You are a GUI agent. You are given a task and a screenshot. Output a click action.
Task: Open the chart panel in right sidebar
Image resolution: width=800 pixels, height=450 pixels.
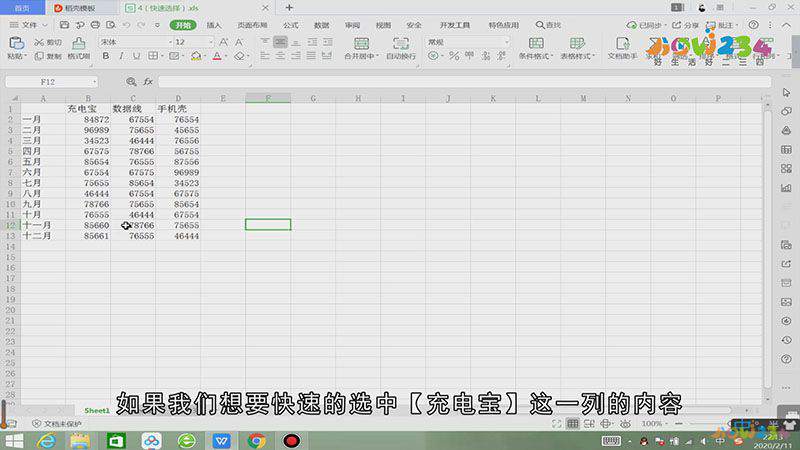786,188
